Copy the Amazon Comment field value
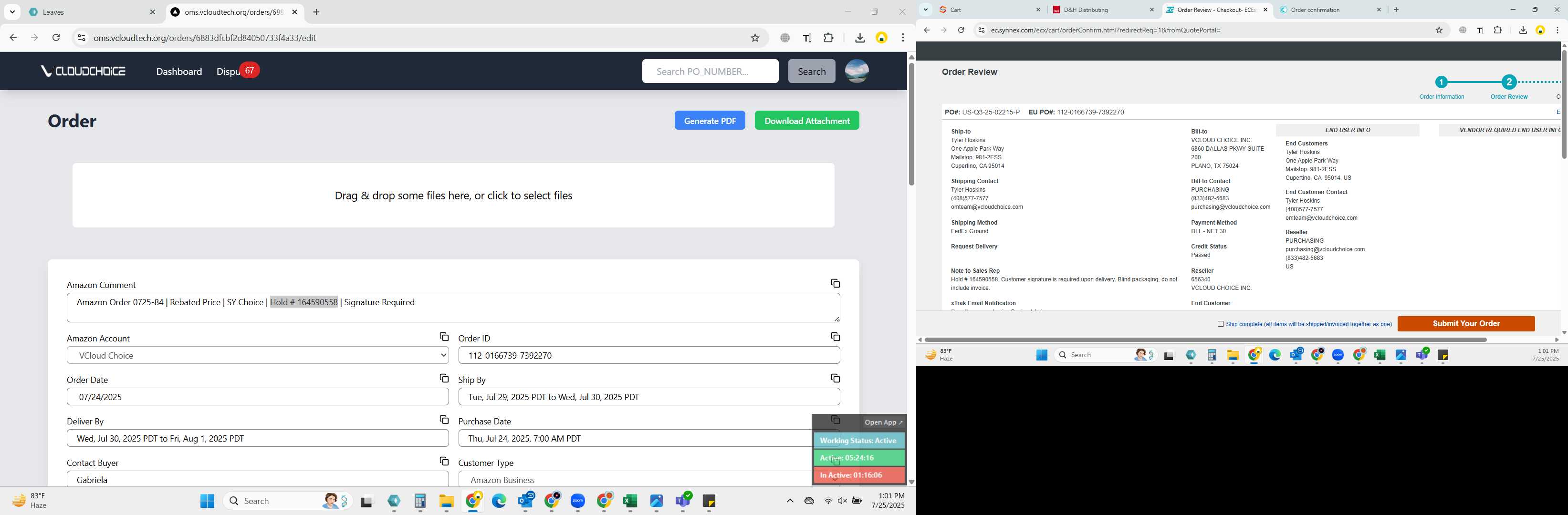The width and height of the screenshot is (1568, 515). (x=835, y=283)
